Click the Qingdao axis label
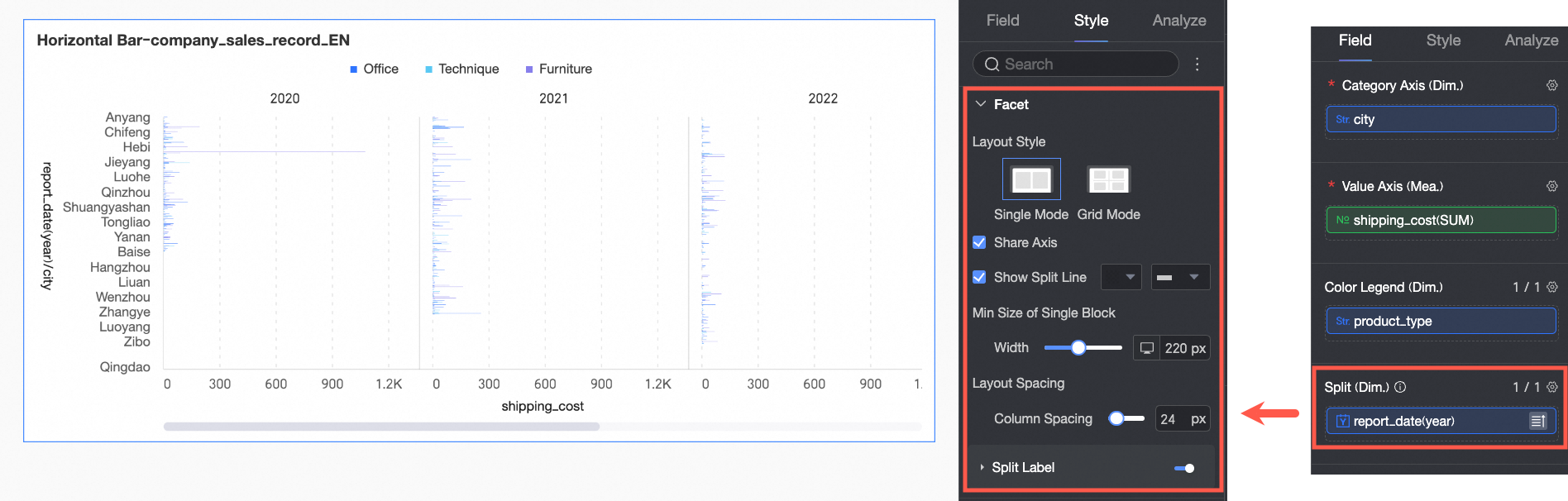This screenshot has width=1568, height=501. (x=125, y=367)
